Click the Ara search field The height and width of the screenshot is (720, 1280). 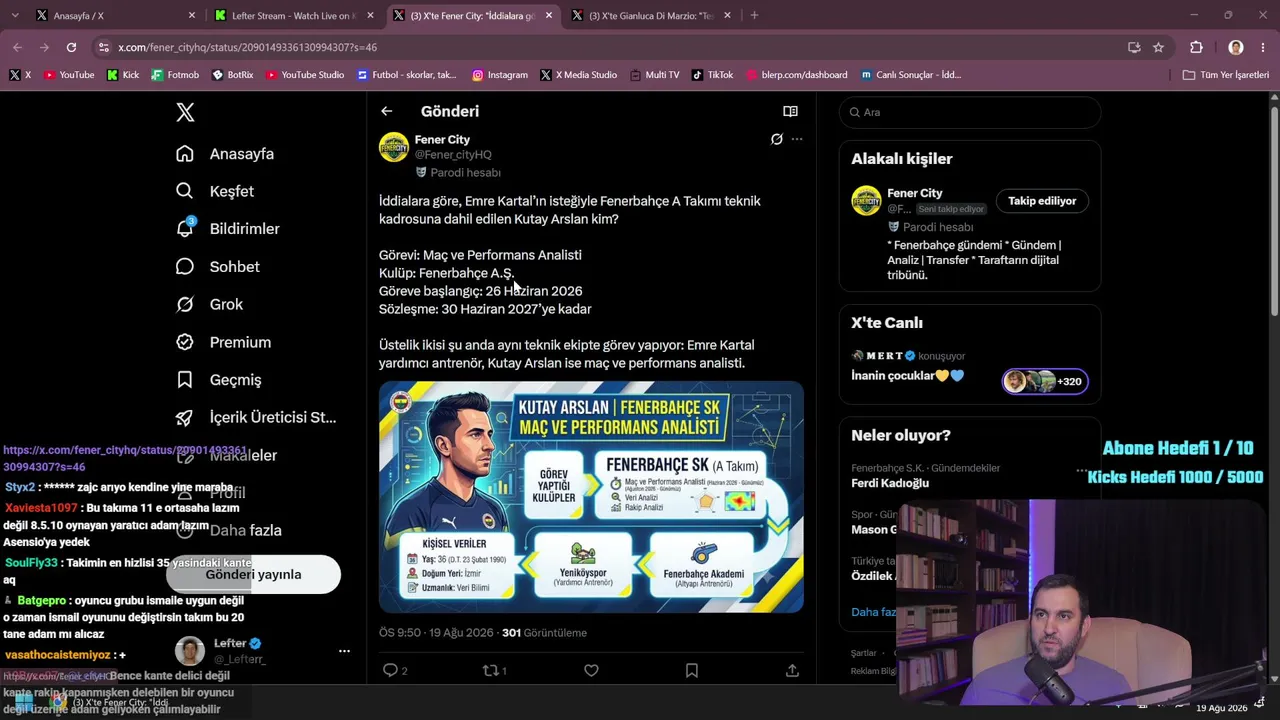pos(970,112)
